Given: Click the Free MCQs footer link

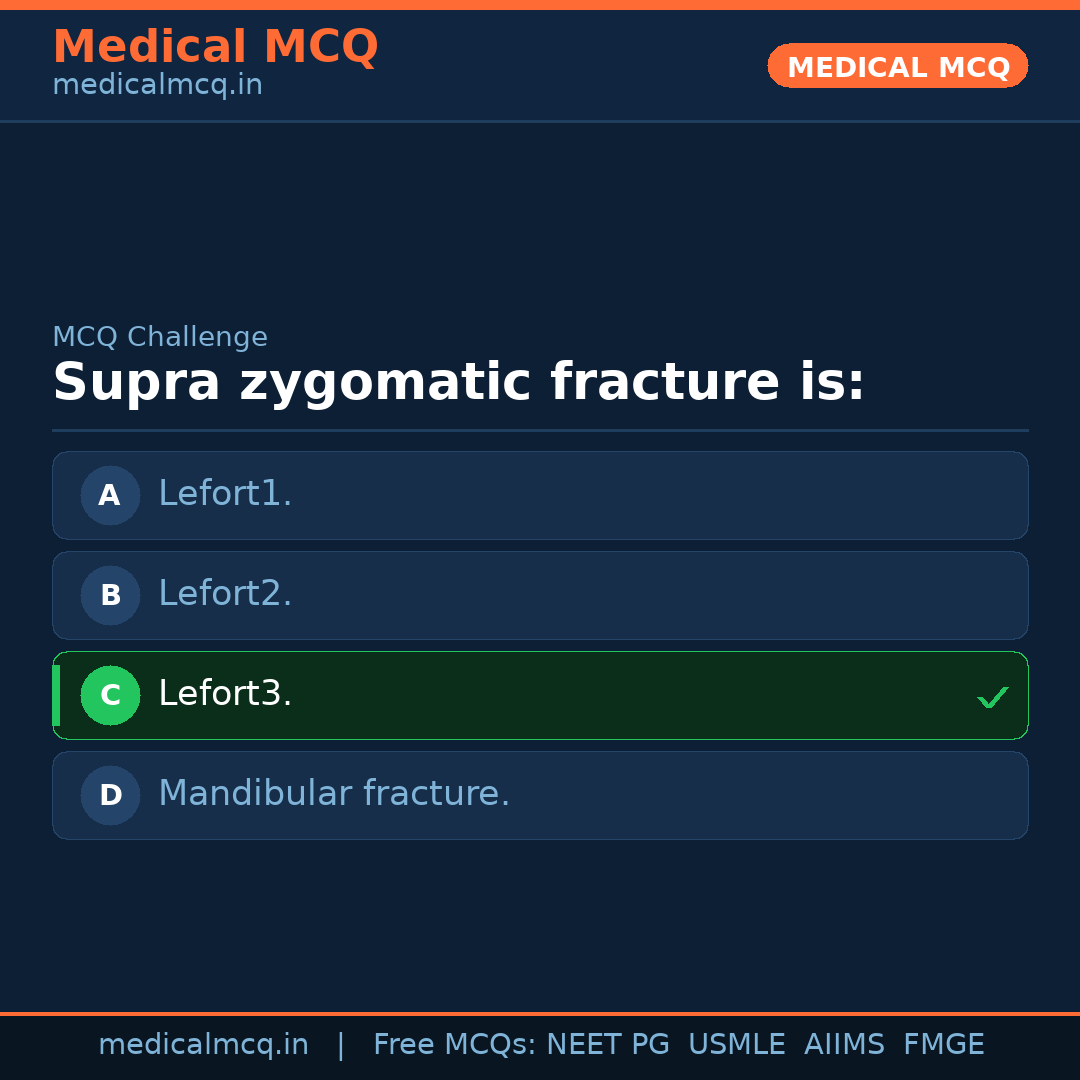Looking at the screenshot, I should tap(453, 1044).
